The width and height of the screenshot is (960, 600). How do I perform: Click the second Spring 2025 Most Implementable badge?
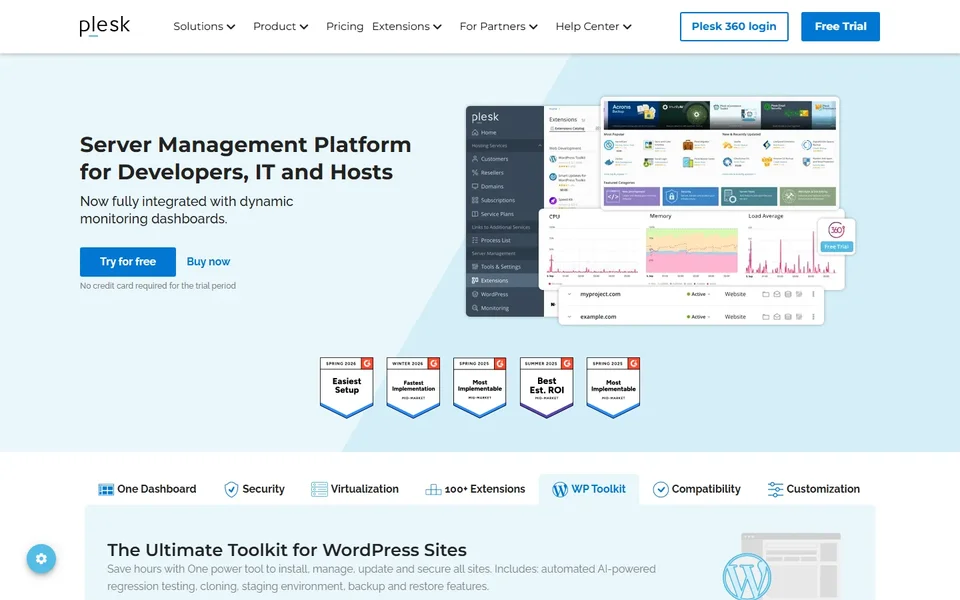(613, 388)
